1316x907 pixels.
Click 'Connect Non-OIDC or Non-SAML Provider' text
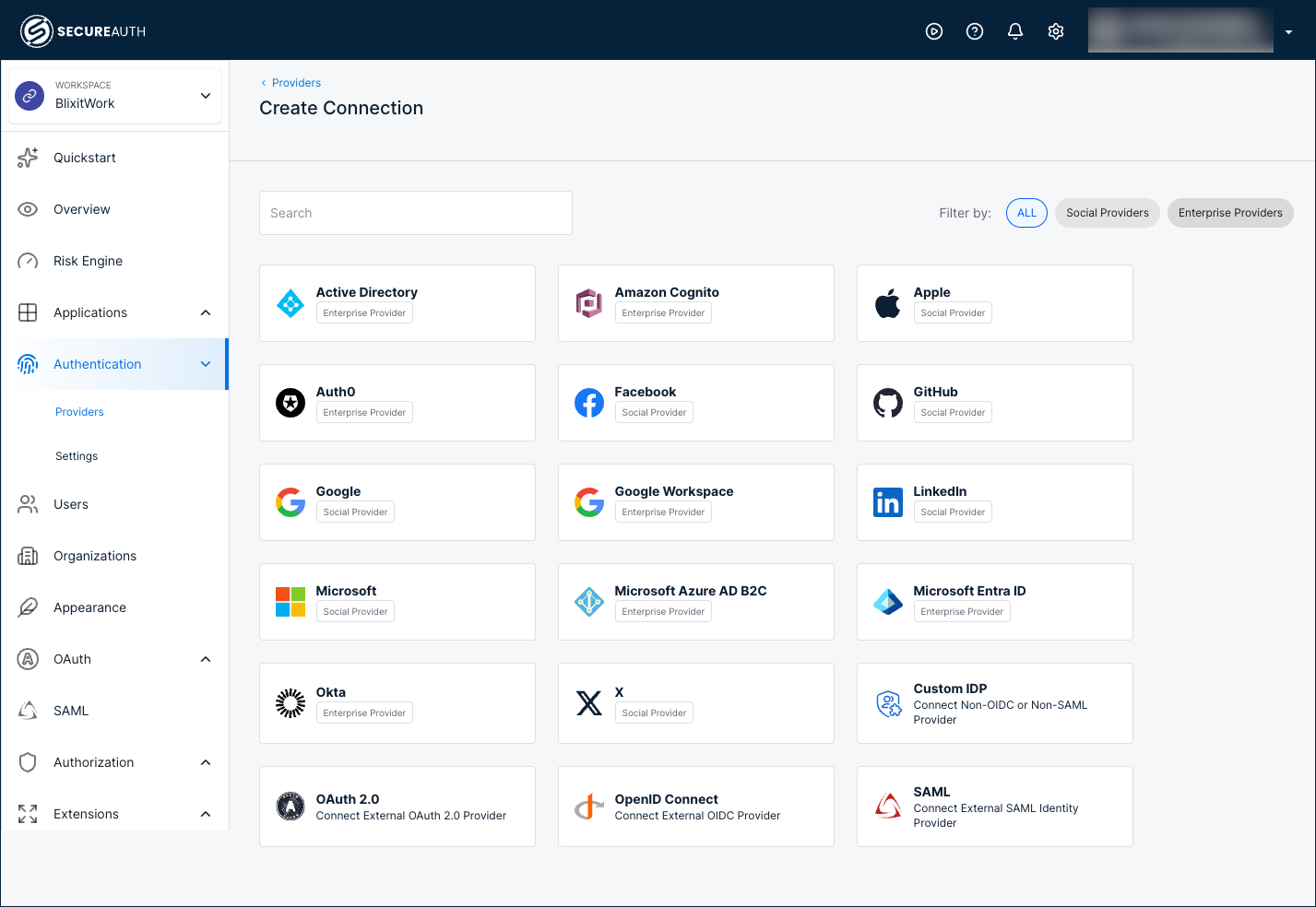1001,713
